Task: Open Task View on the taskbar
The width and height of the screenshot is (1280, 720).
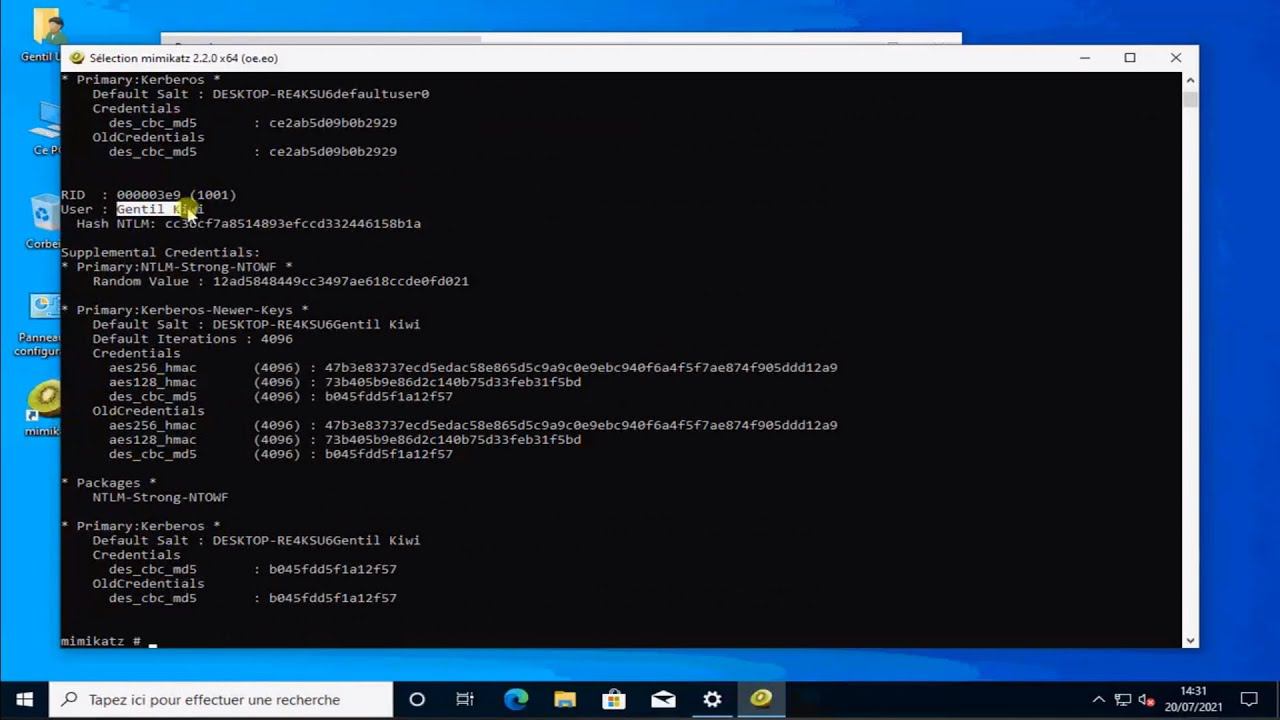Action: [x=465, y=699]
